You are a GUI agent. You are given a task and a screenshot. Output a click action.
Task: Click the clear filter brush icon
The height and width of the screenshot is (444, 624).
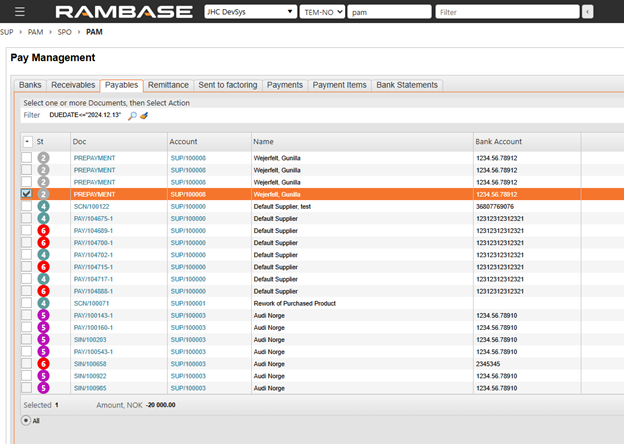click(144, 116)
